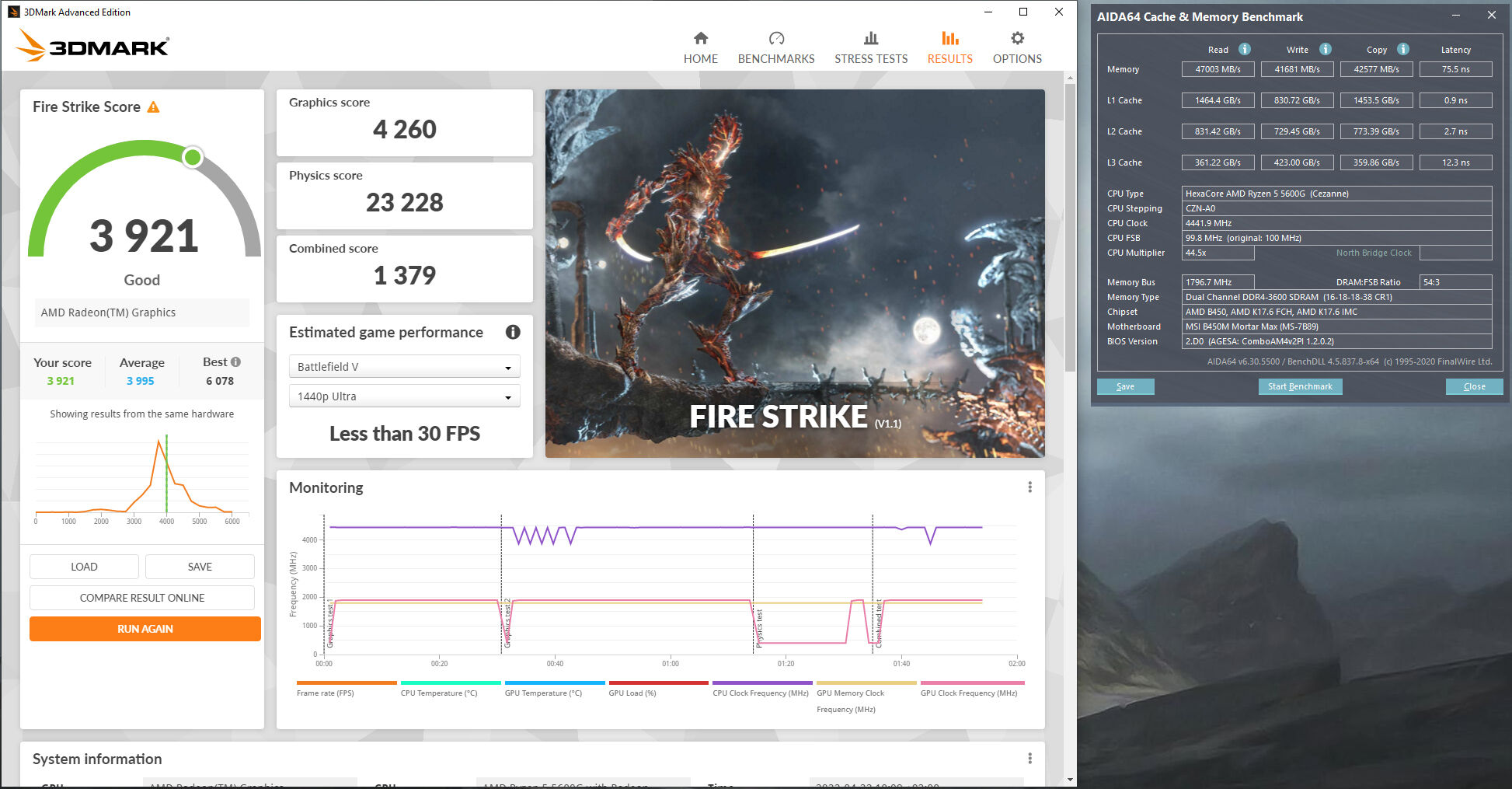
Task: Show info for the Best score
Action: pyautogui.click(x=236, y=362)
